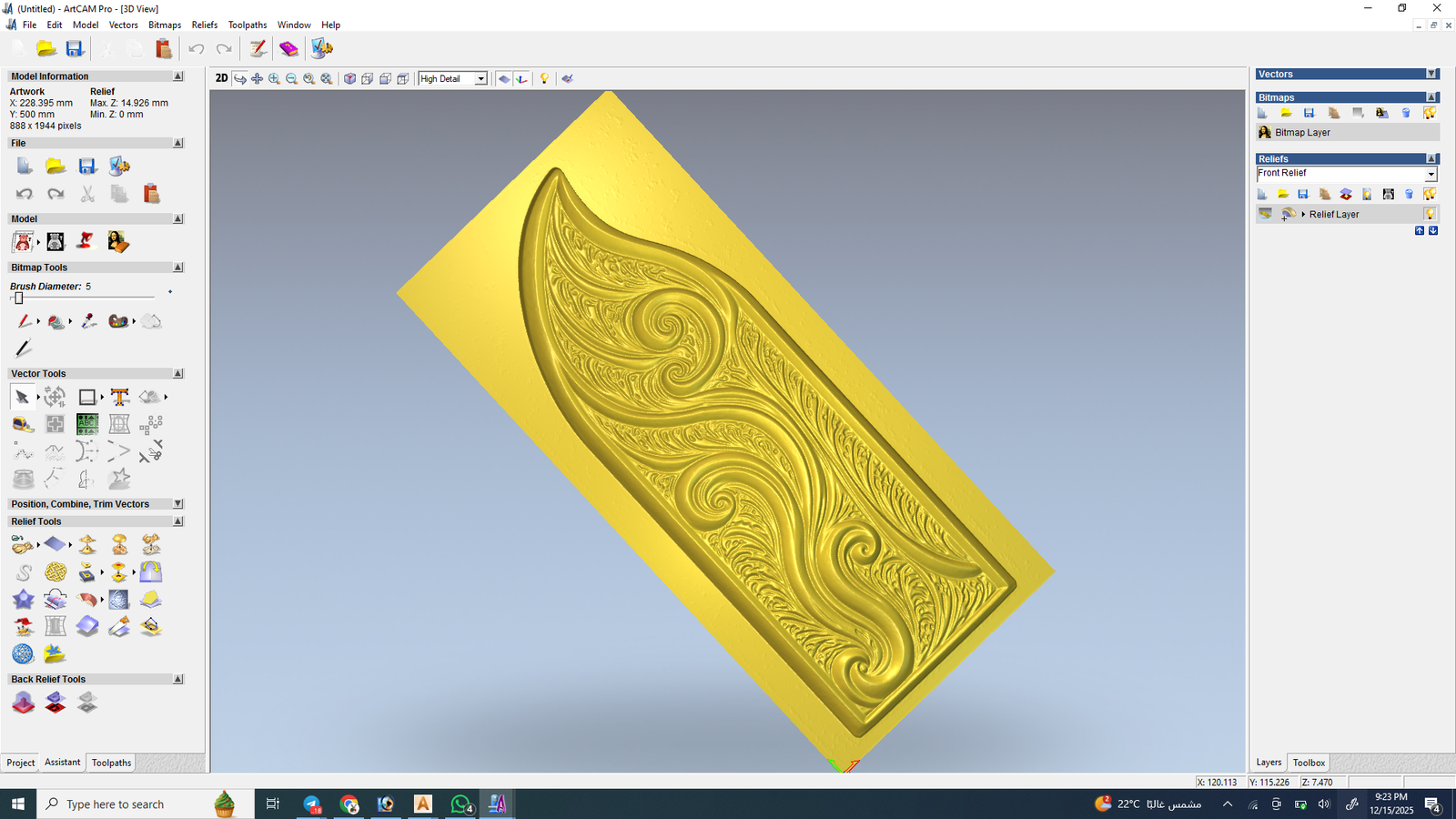The image size is (1456, 819).
Task: Open the Toolpaths menu
Action: click(247, 25)
